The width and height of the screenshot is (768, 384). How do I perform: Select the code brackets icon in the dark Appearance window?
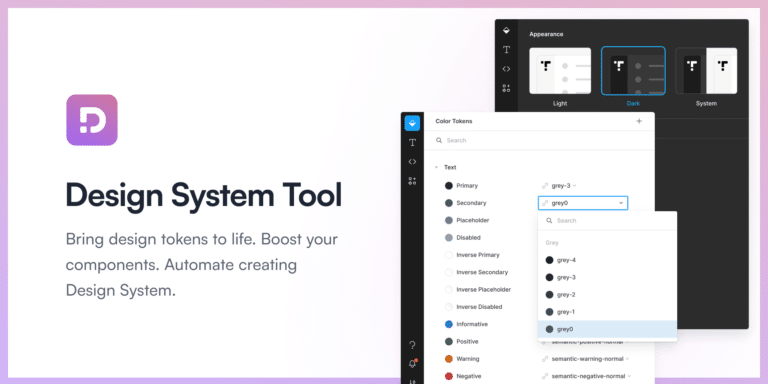pyautogui.click(x=506, y=69)
